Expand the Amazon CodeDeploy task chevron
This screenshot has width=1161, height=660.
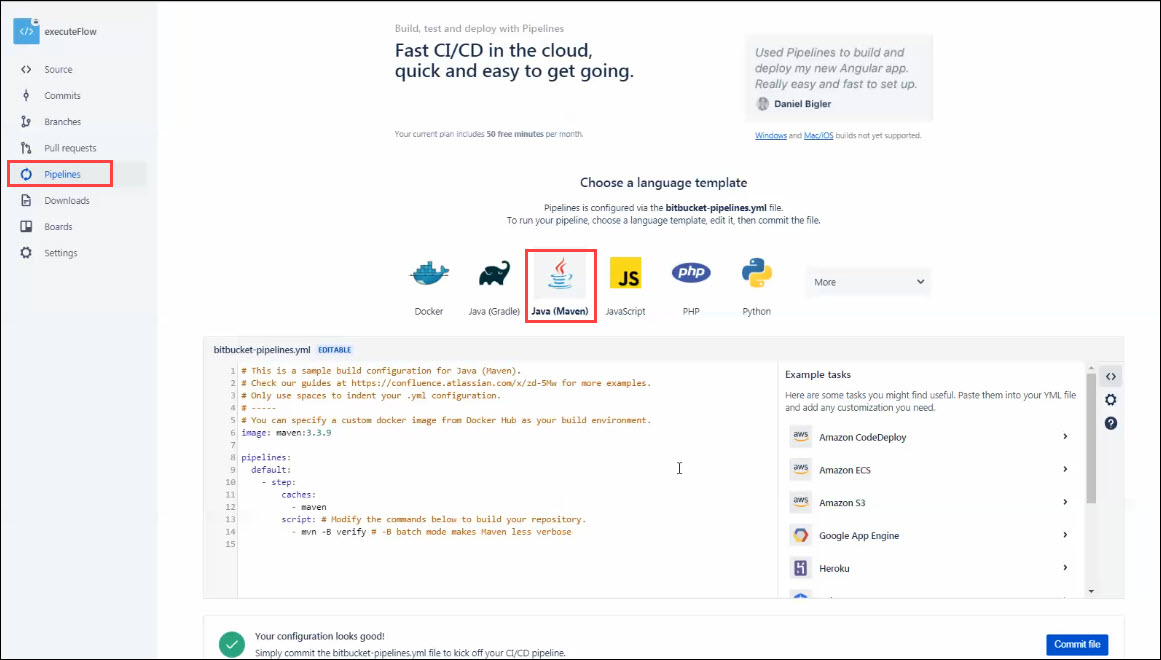(x=1065, y=436)
